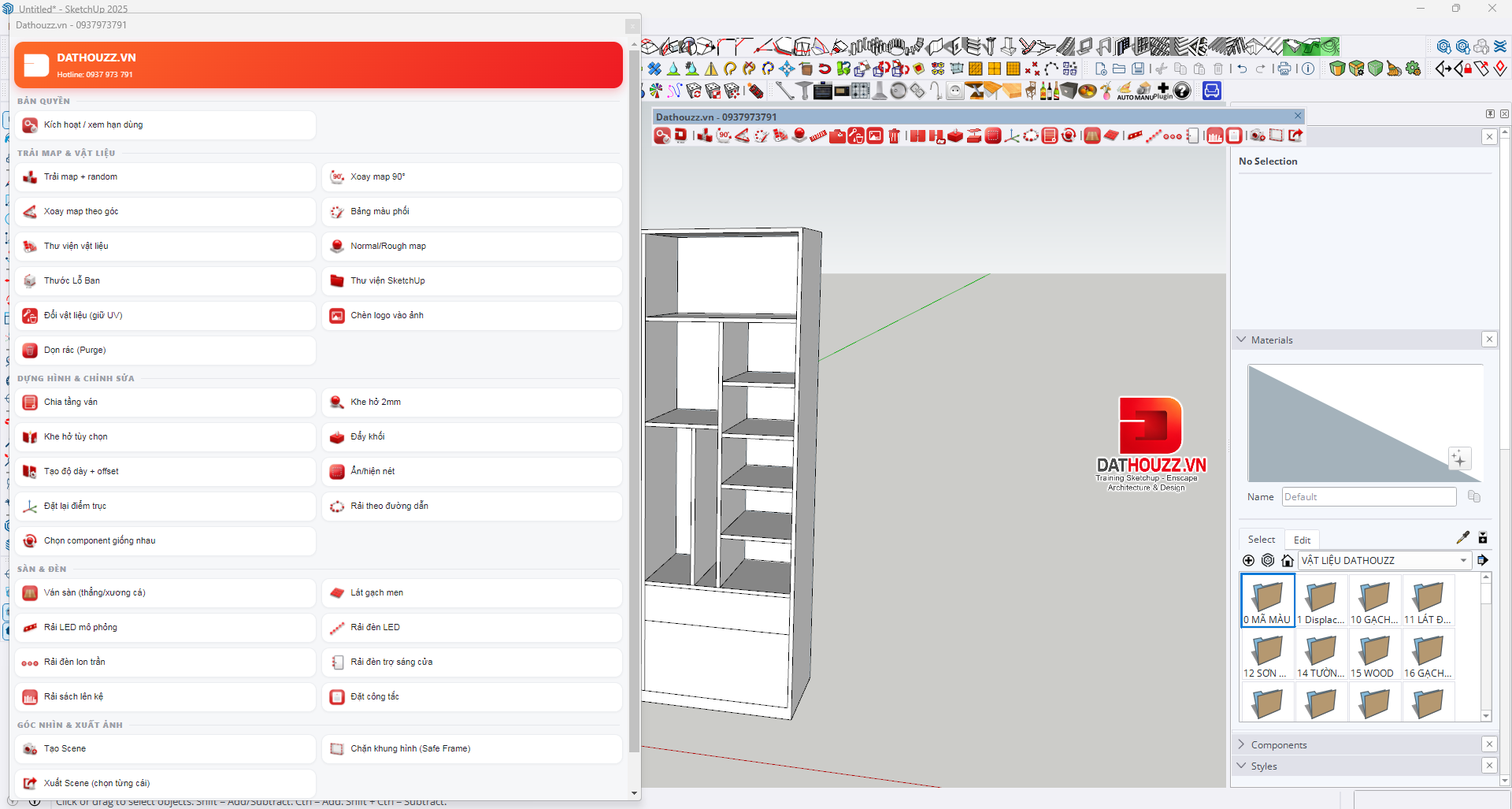The height and width of the screenshot is (809, 1512).
Task: Click the Rải đèn lon trần icon
Action: pyautogui.click(x=30, y=662)
